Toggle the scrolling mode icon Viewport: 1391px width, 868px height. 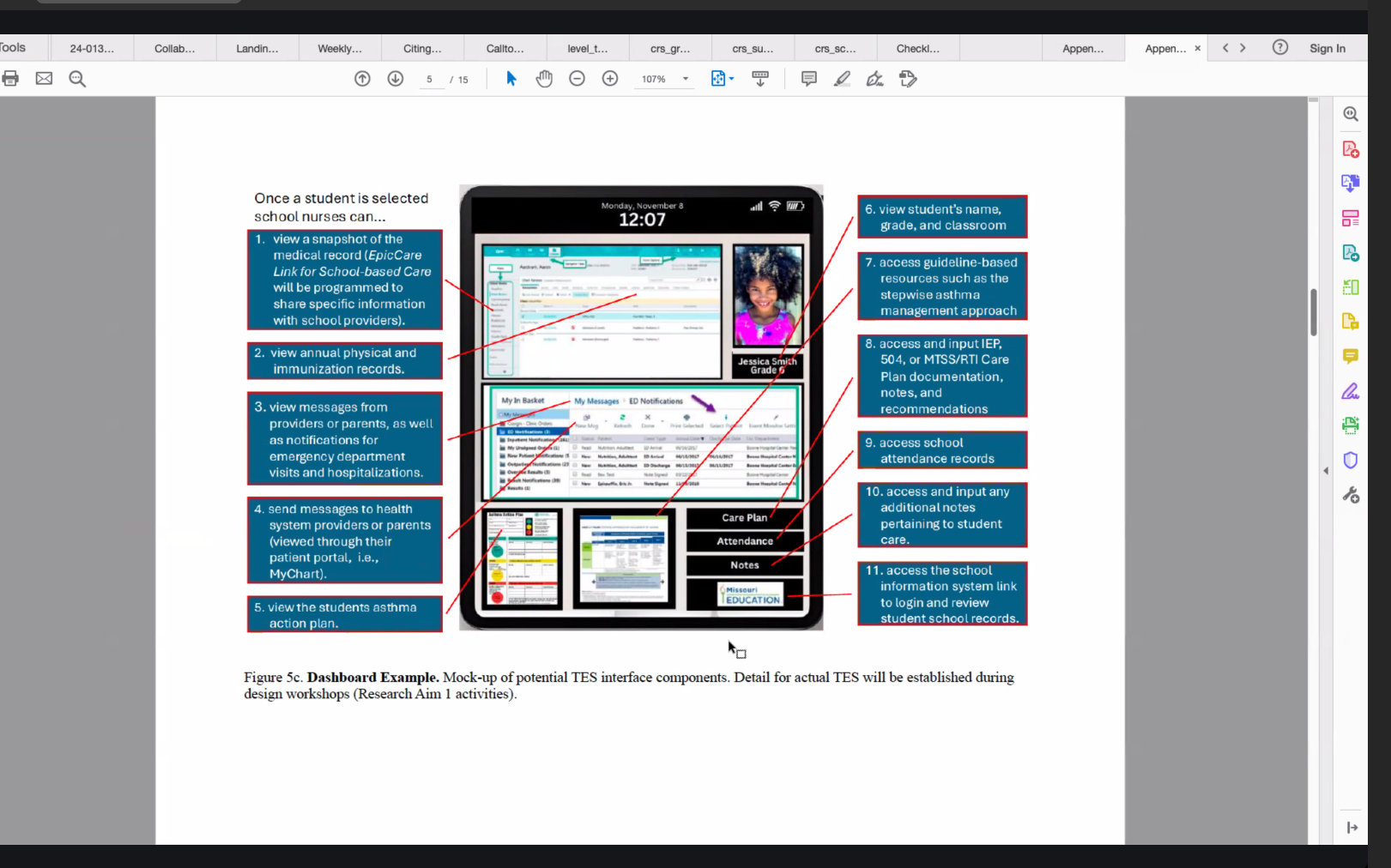point(760,79)
